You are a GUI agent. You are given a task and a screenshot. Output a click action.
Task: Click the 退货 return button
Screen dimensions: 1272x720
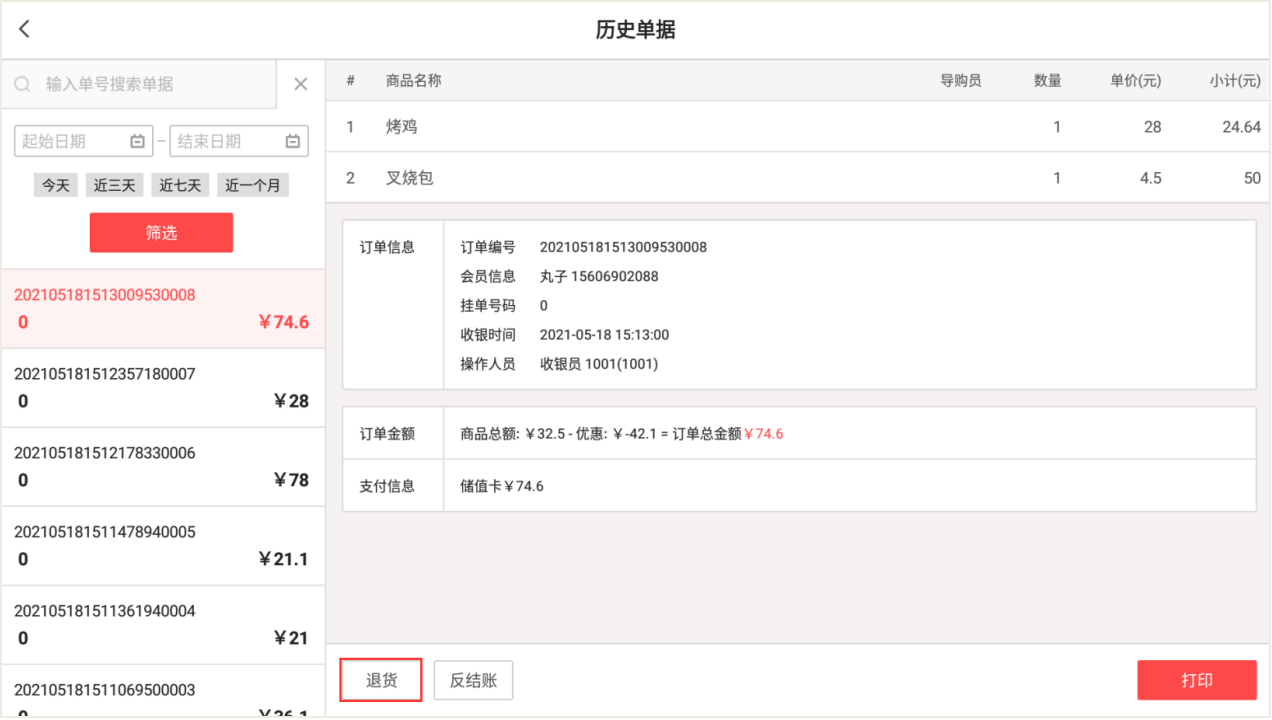tap(381, 680)
